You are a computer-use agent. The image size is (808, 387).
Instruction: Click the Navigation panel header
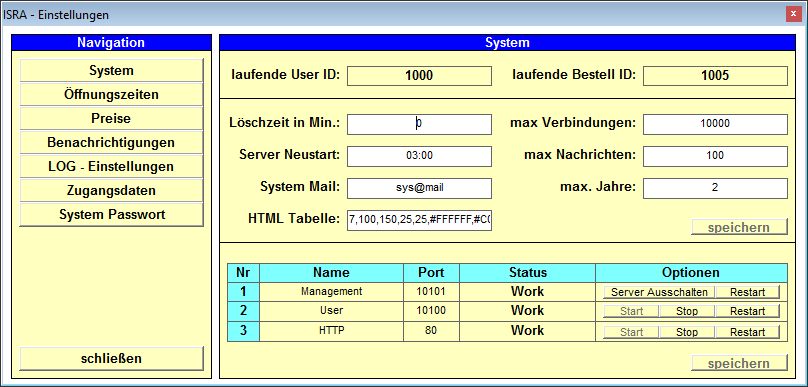coord(111,43)
